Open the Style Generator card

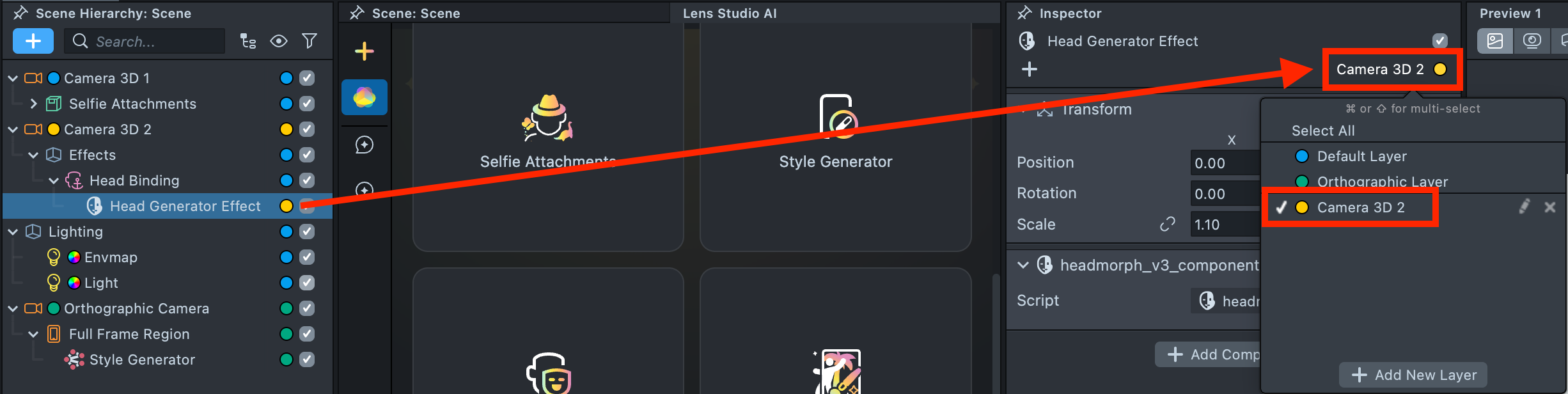coord(835,134)
